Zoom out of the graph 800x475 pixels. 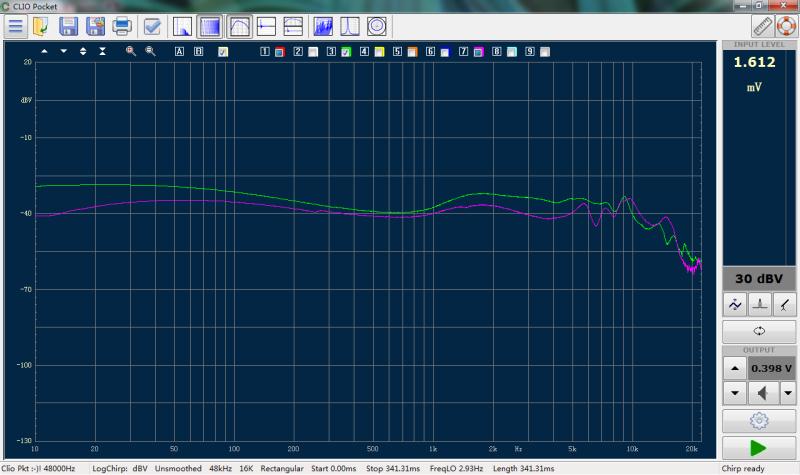coord(150,51)
